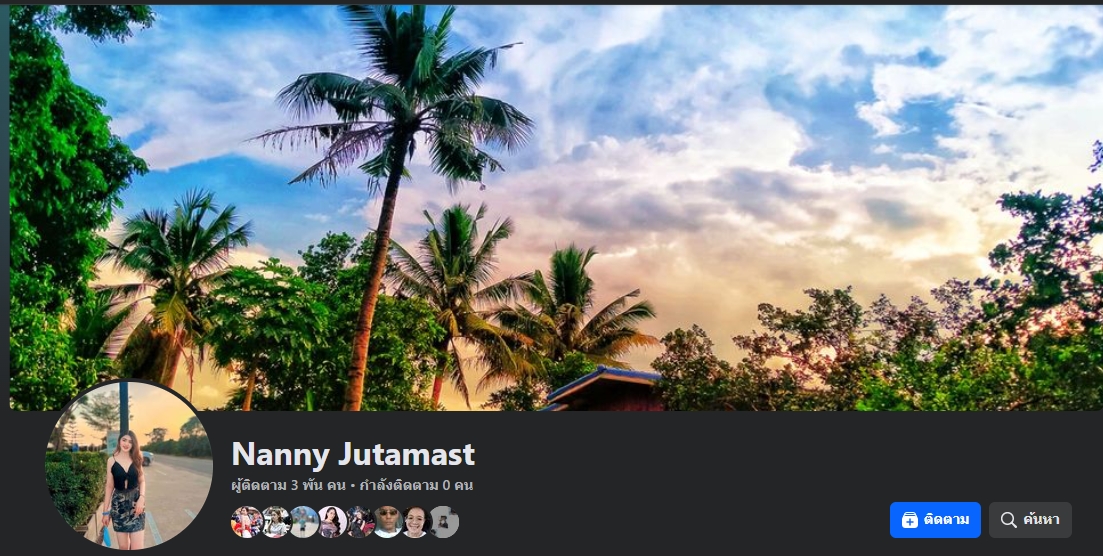Open the faded gray last follower avatar
The width and height of the screenshot is (1103, 556).
[x=444, y=522]
